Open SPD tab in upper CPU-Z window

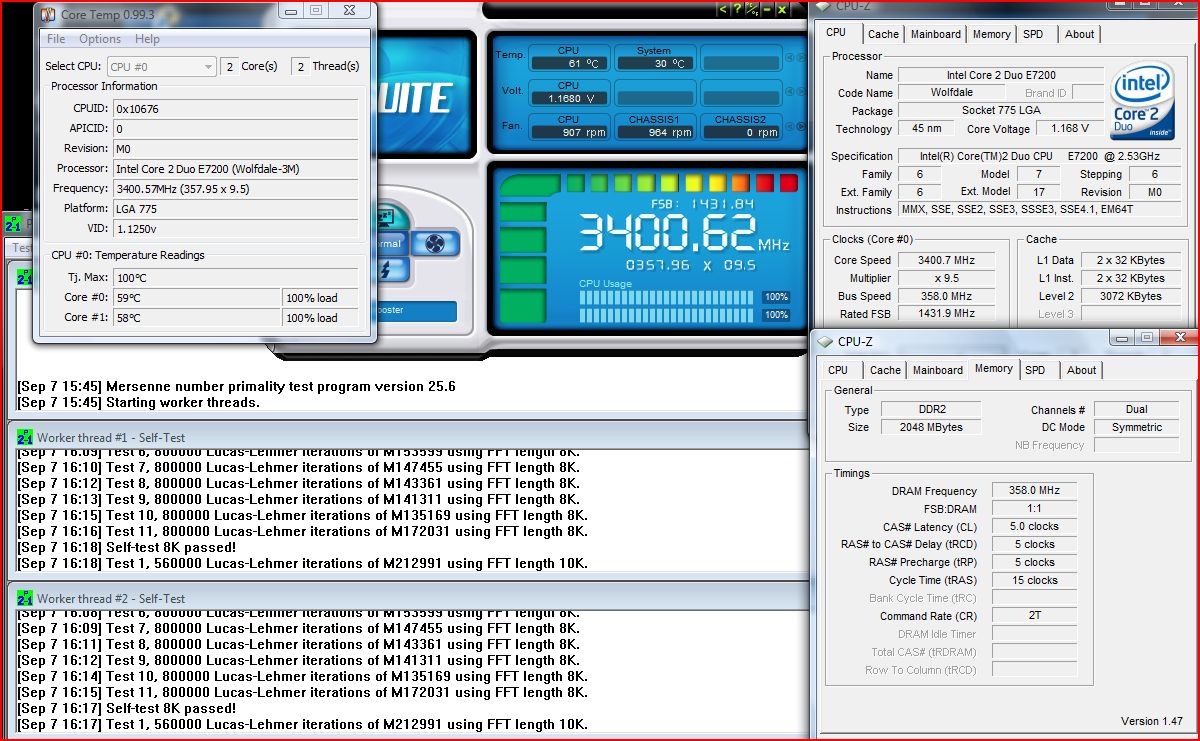1033,34
